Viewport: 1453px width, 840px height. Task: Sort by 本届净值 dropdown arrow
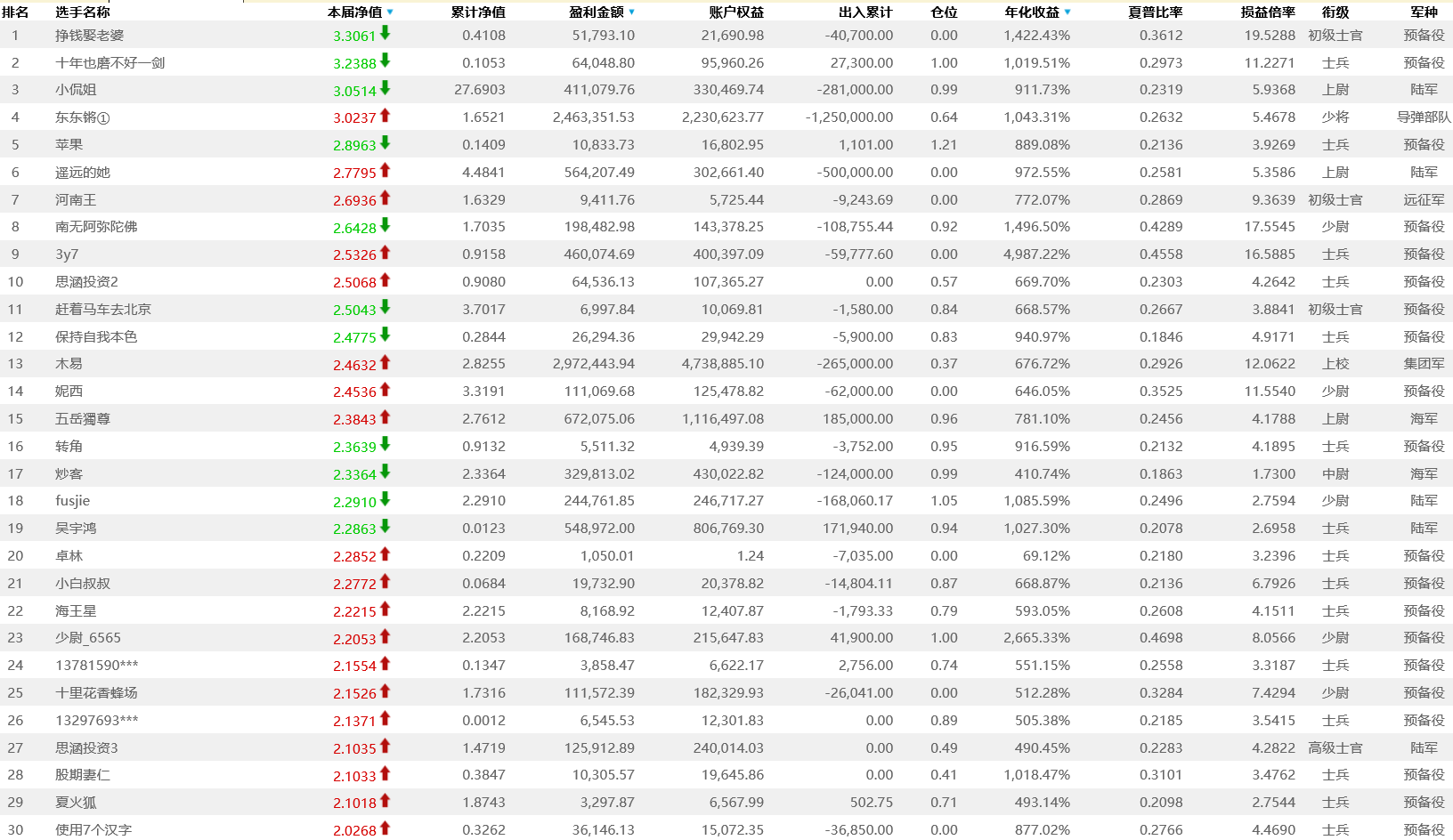[390, 12]
